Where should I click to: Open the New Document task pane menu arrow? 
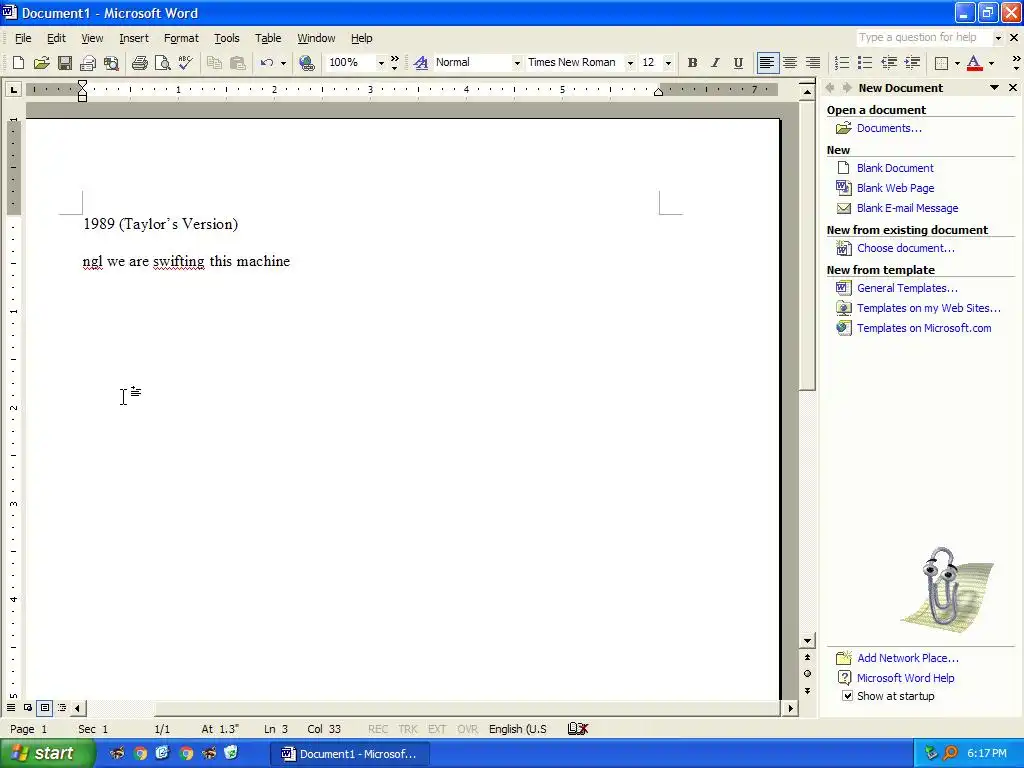995,88
